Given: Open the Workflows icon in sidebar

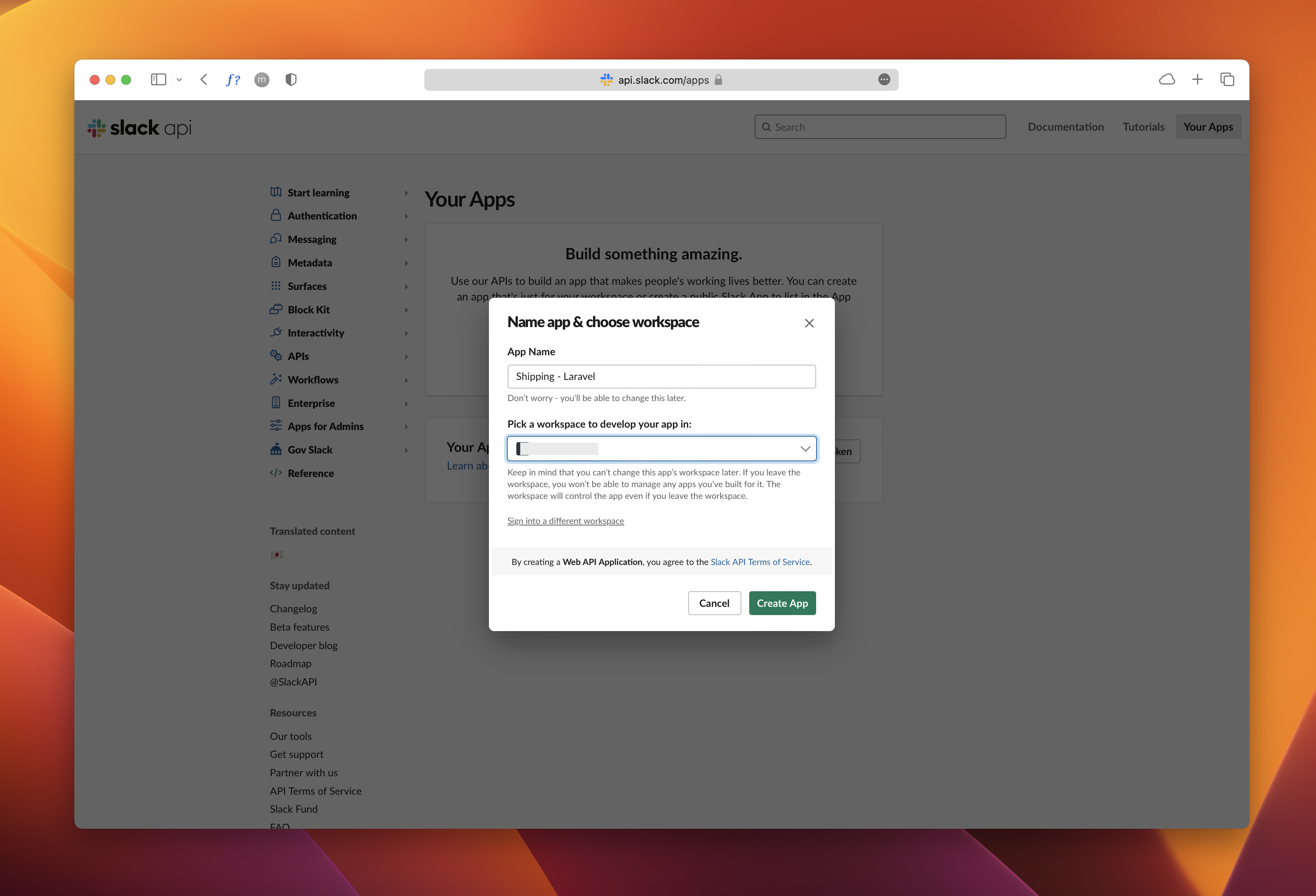Looking at the screenshot, I should click(276, 379).
